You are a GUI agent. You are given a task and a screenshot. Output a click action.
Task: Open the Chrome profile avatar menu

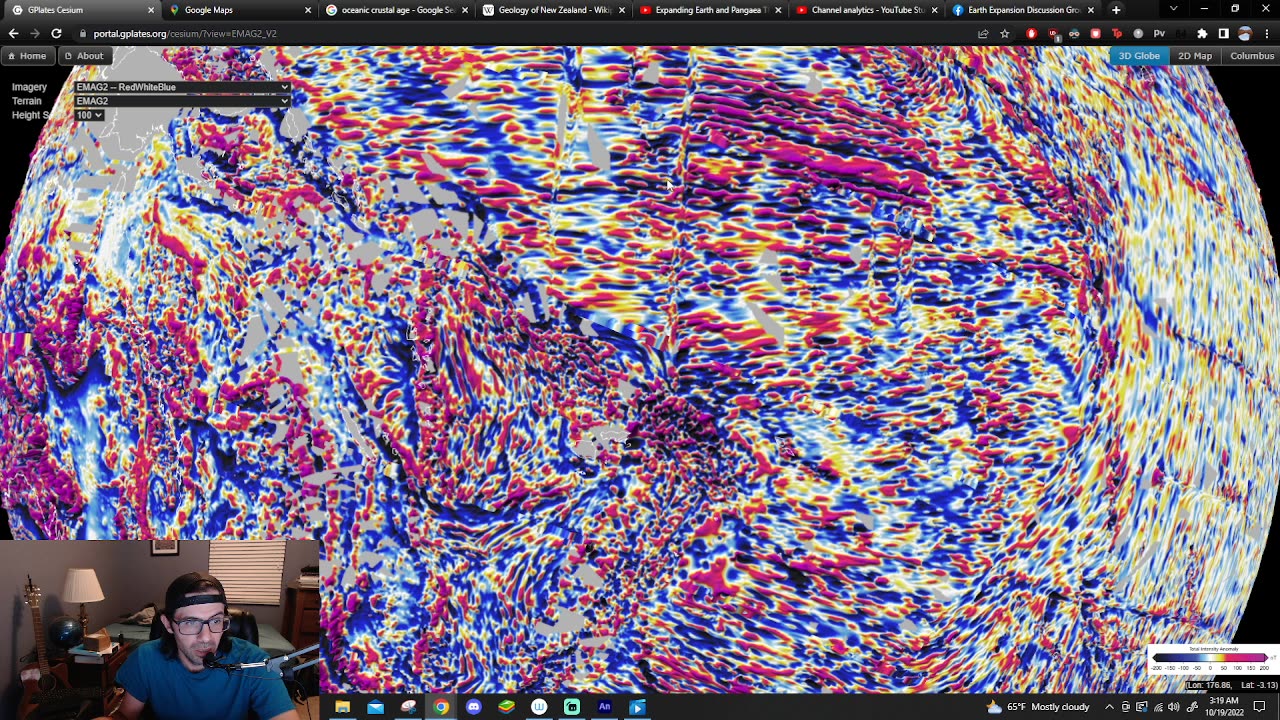[1245, 34]
